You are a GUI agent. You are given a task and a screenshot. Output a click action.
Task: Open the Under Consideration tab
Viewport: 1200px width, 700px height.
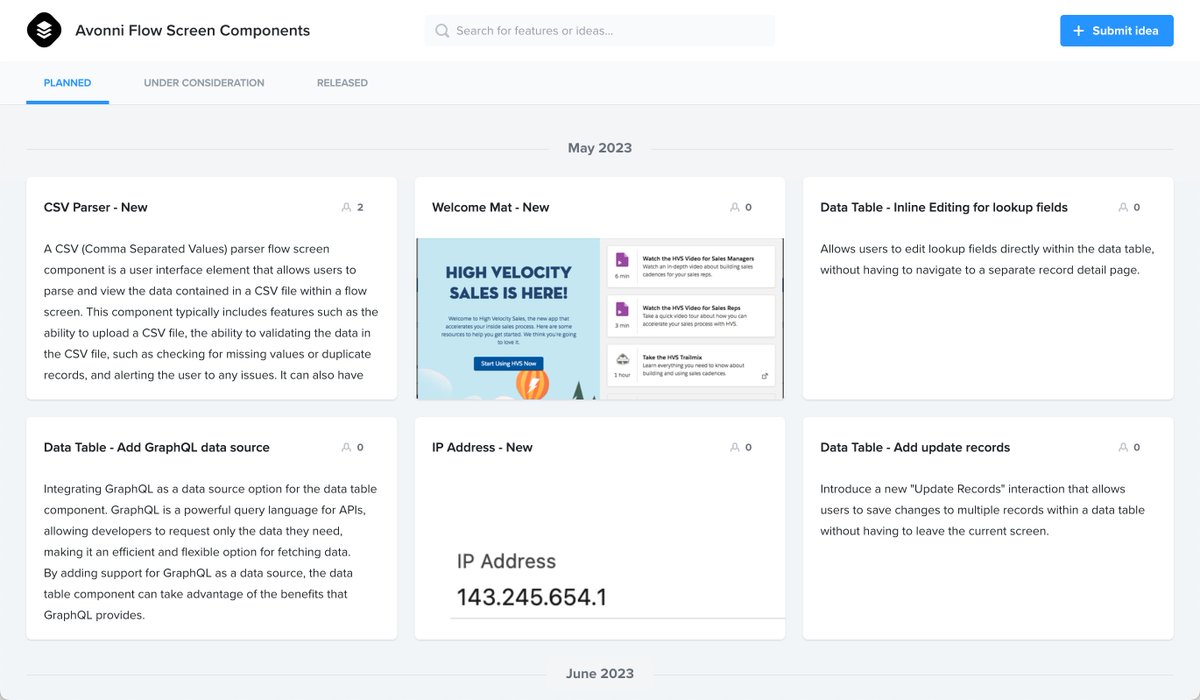pos(204,83)
